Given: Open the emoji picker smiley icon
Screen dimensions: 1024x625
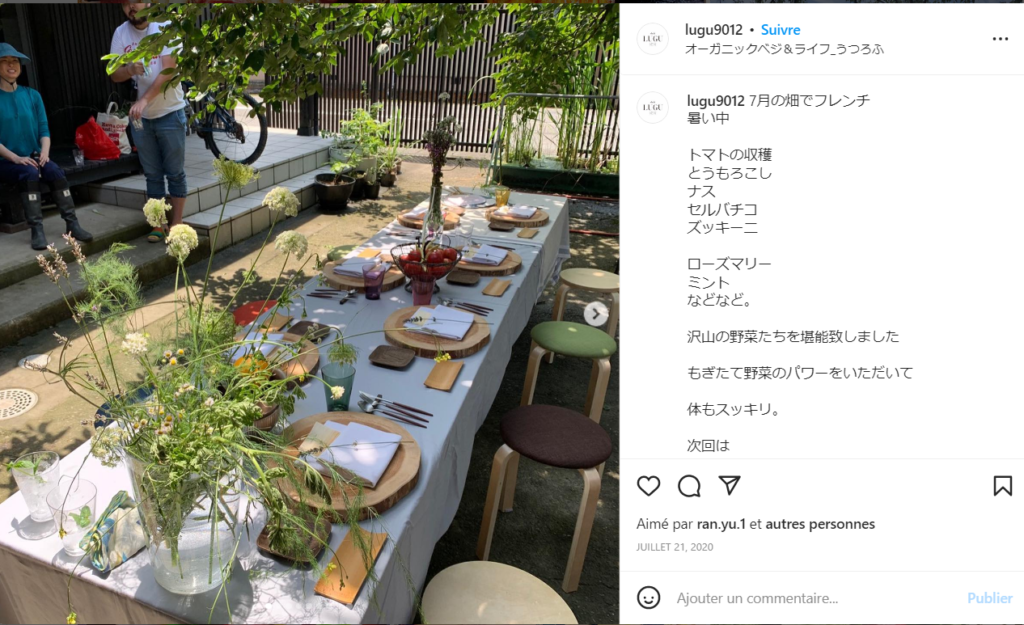Looking at the screenshot, I should point(648,598).
